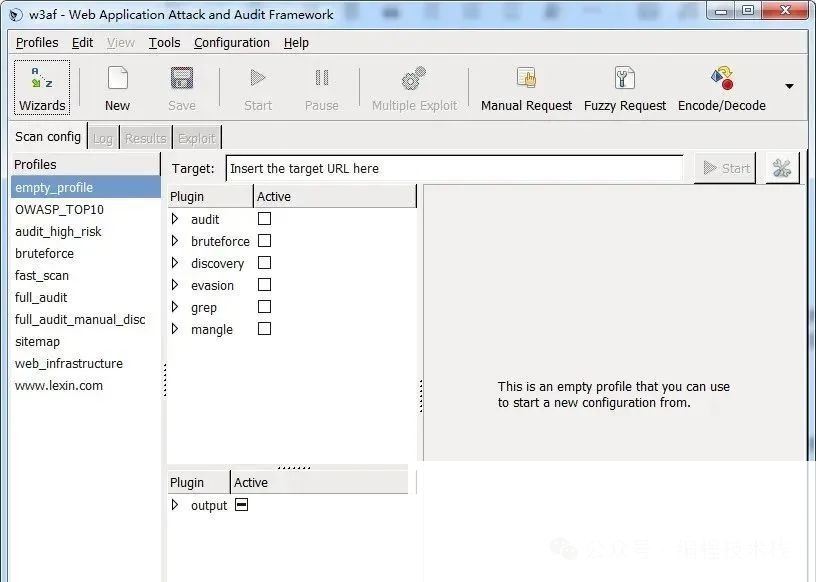Click the Plugin column header in output list
The image size is (816, 582).
[x=198, y=482]
